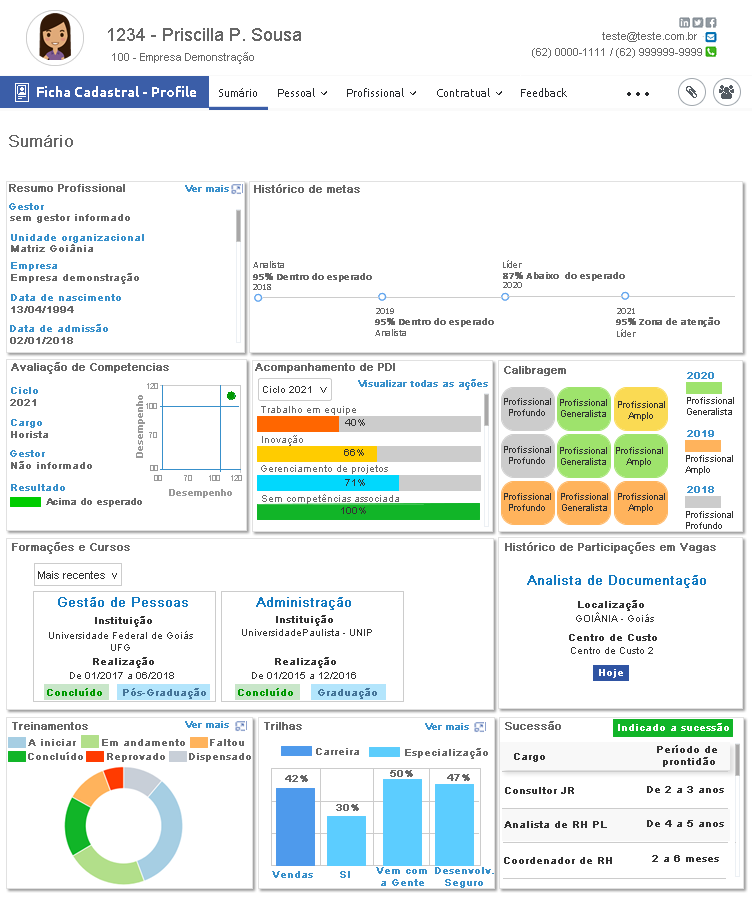Click the group of people icon
Viewport: 752px width, 906px height.
pos(727,93)
